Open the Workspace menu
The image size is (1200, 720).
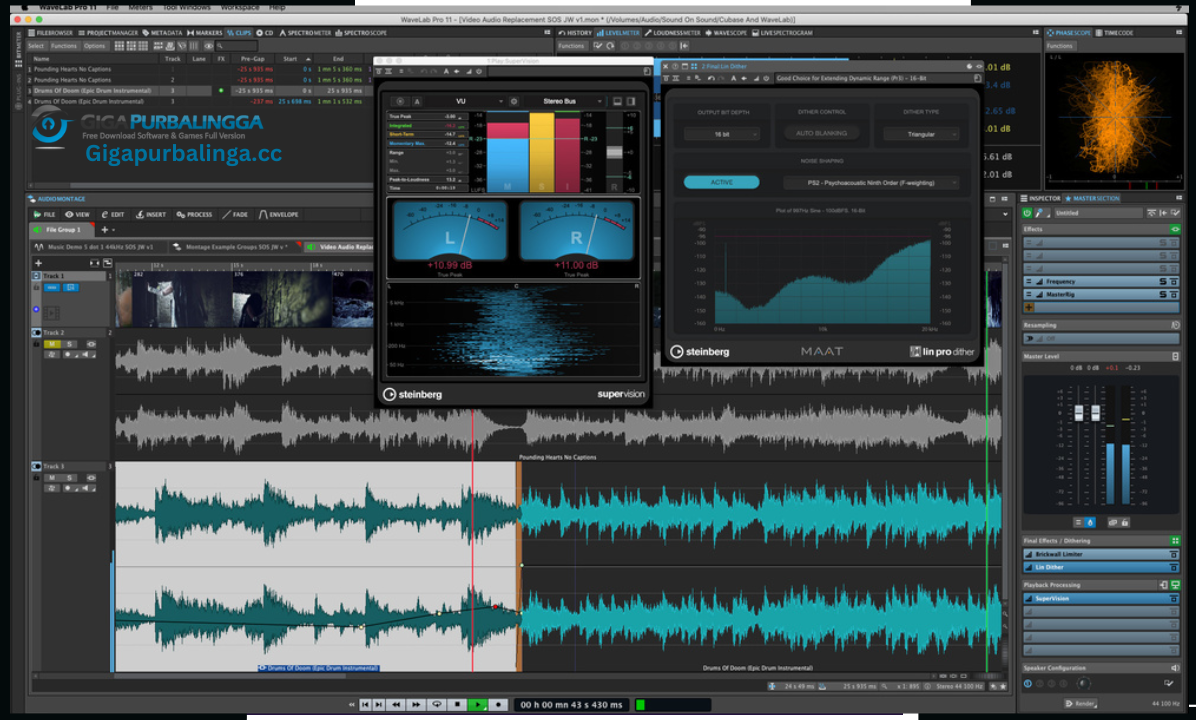(x=239, y=7)
